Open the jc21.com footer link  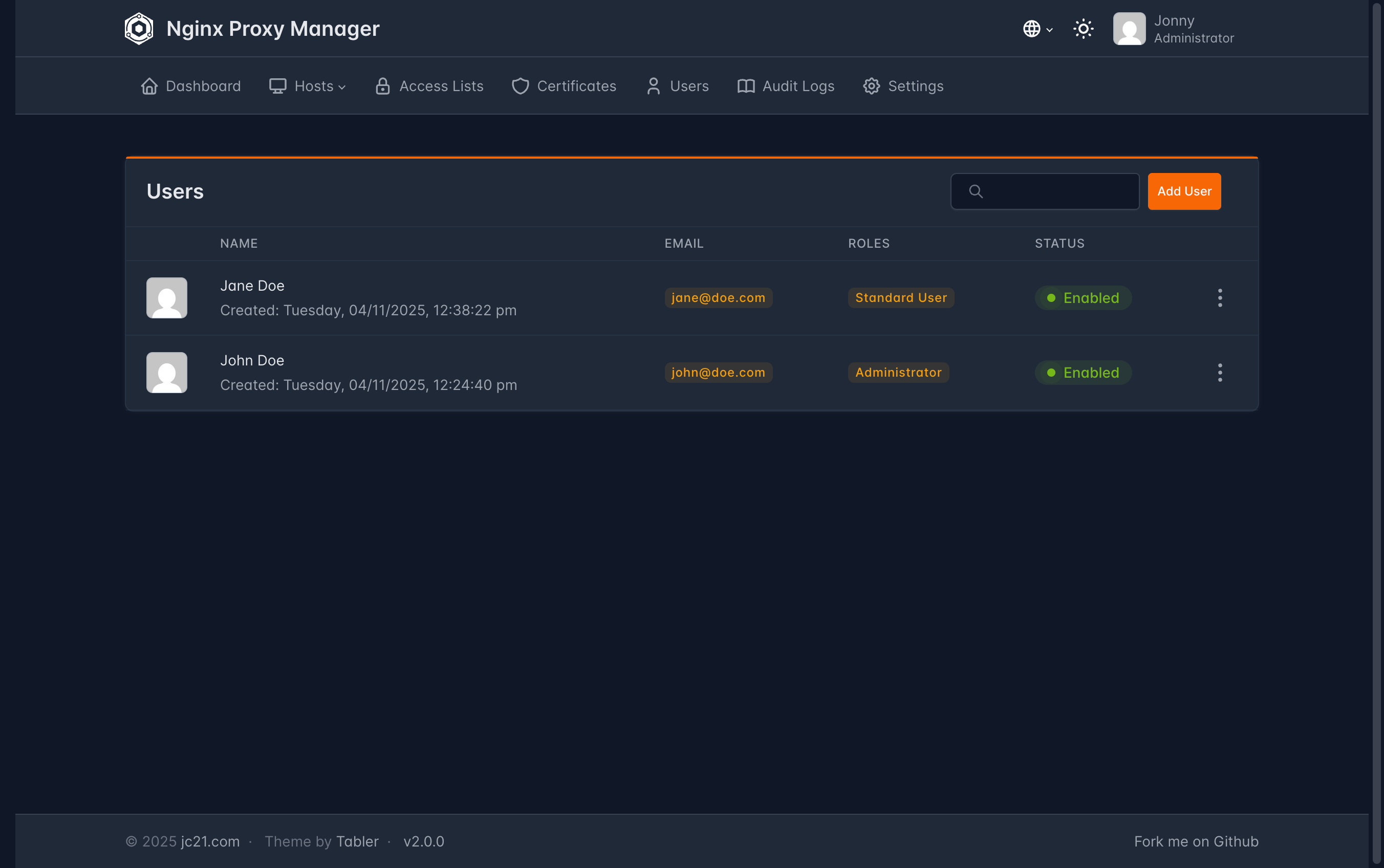point(210,841)
